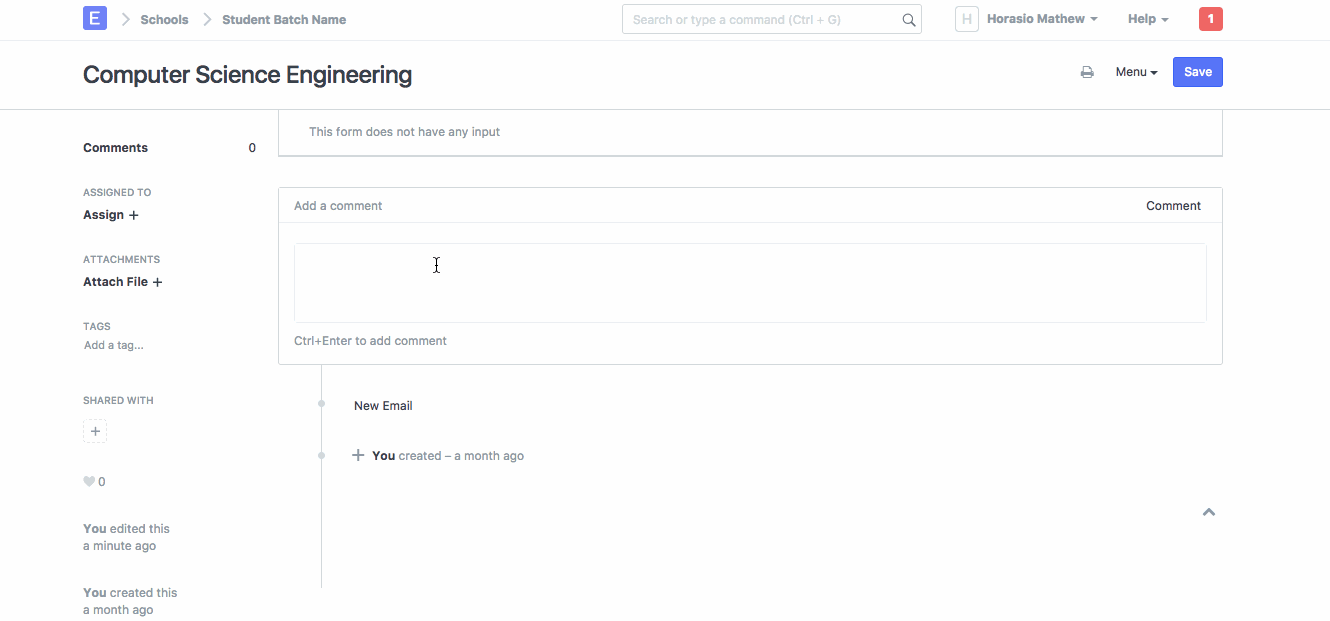Open the Menu dropdown
Viewport: 1330px width, 621px height.
(x=1136, y=72)
